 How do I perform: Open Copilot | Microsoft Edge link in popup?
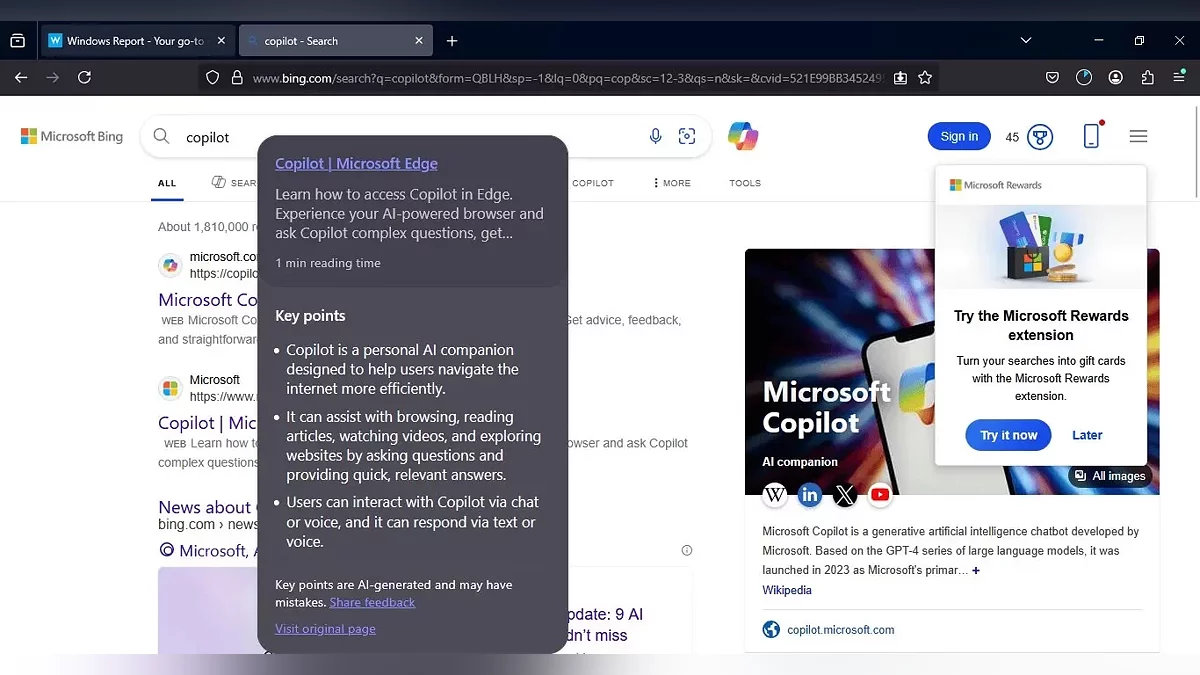point(356,164)
